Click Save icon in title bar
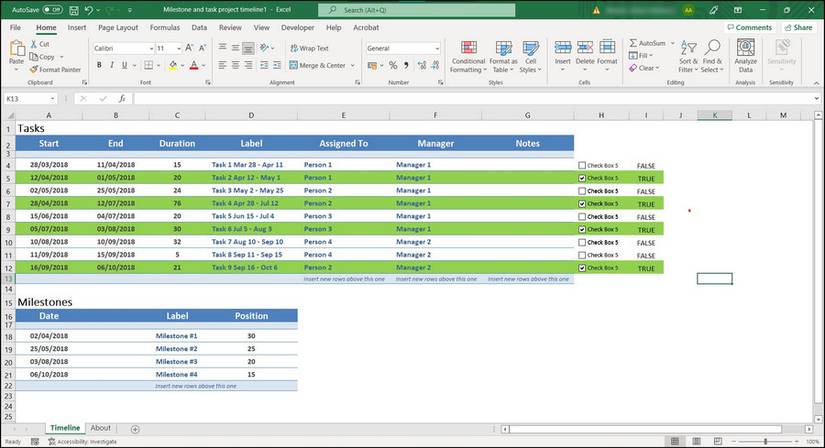Screen dimensions: 825x448 click(74, 10)
